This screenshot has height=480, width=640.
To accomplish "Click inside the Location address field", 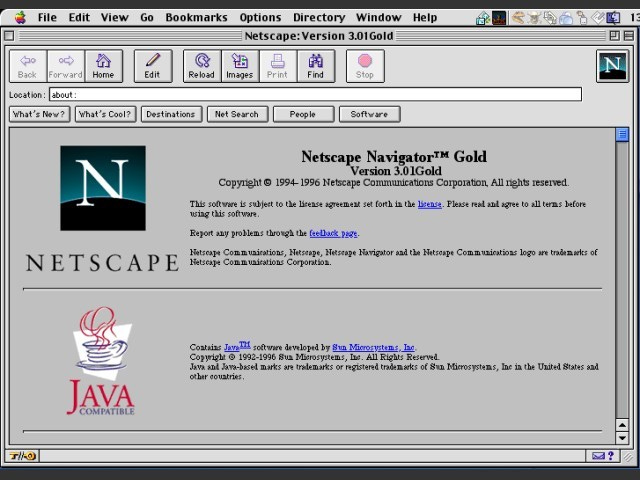I will coord(315,95).
